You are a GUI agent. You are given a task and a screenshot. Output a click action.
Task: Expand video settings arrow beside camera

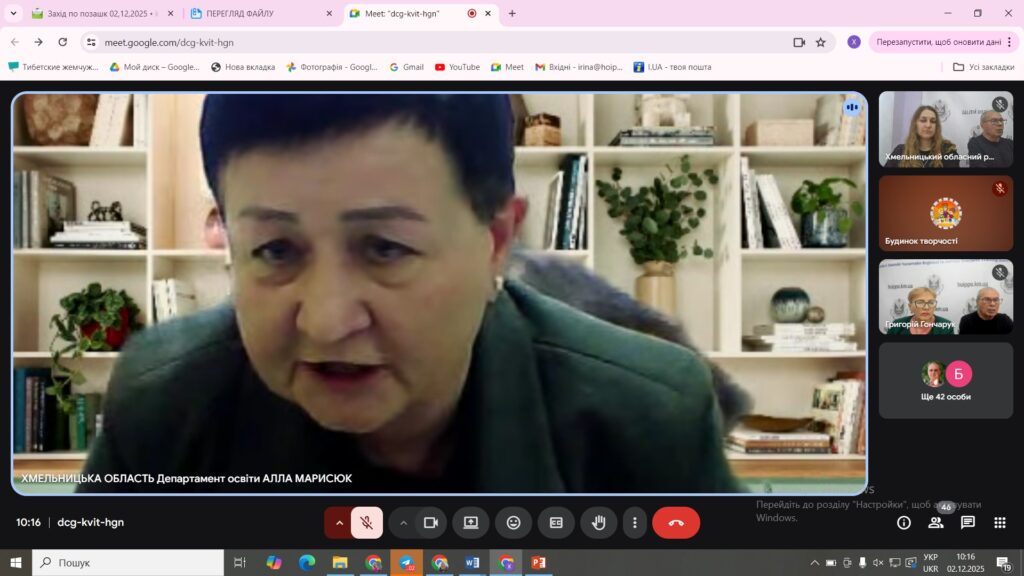point(403,522)
